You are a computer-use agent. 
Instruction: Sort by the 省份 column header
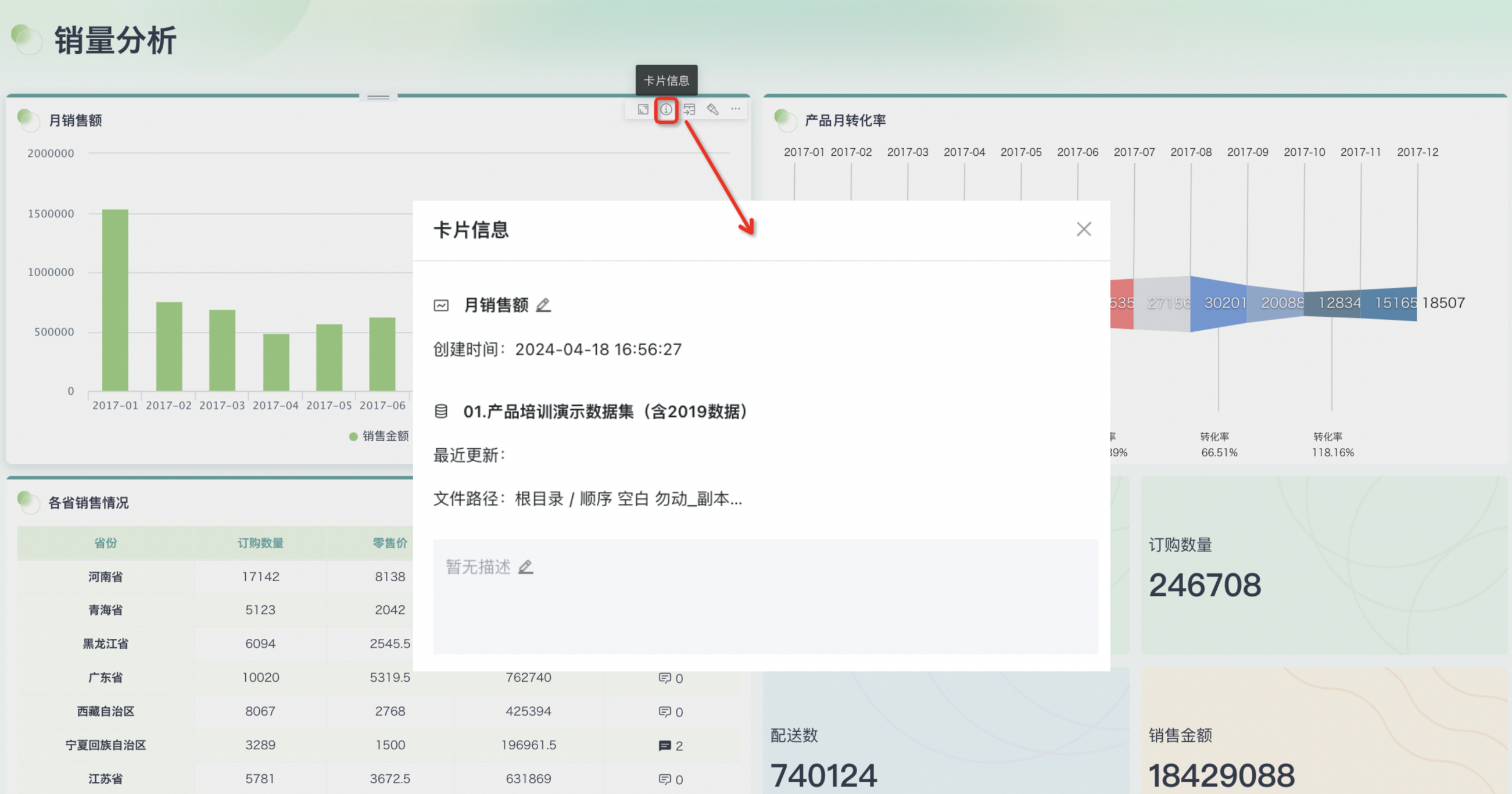coord(106,543)
